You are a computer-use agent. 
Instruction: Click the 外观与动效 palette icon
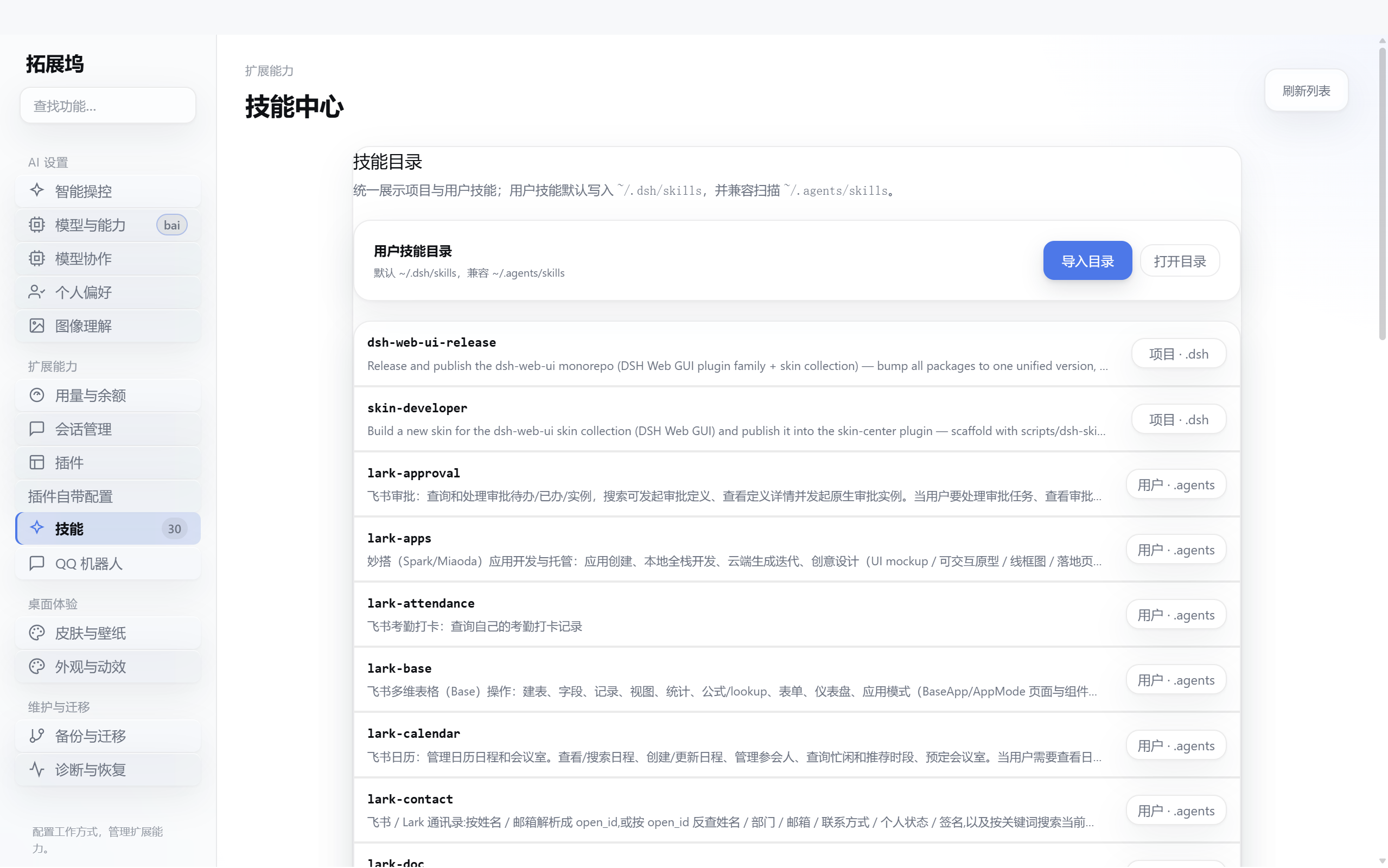37,666
